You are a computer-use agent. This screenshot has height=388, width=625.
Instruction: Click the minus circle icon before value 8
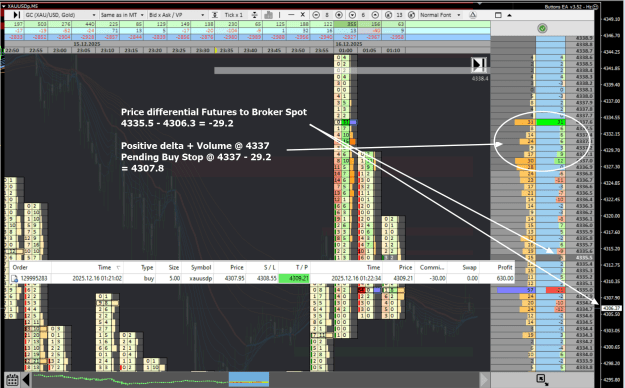click(316, 15)
